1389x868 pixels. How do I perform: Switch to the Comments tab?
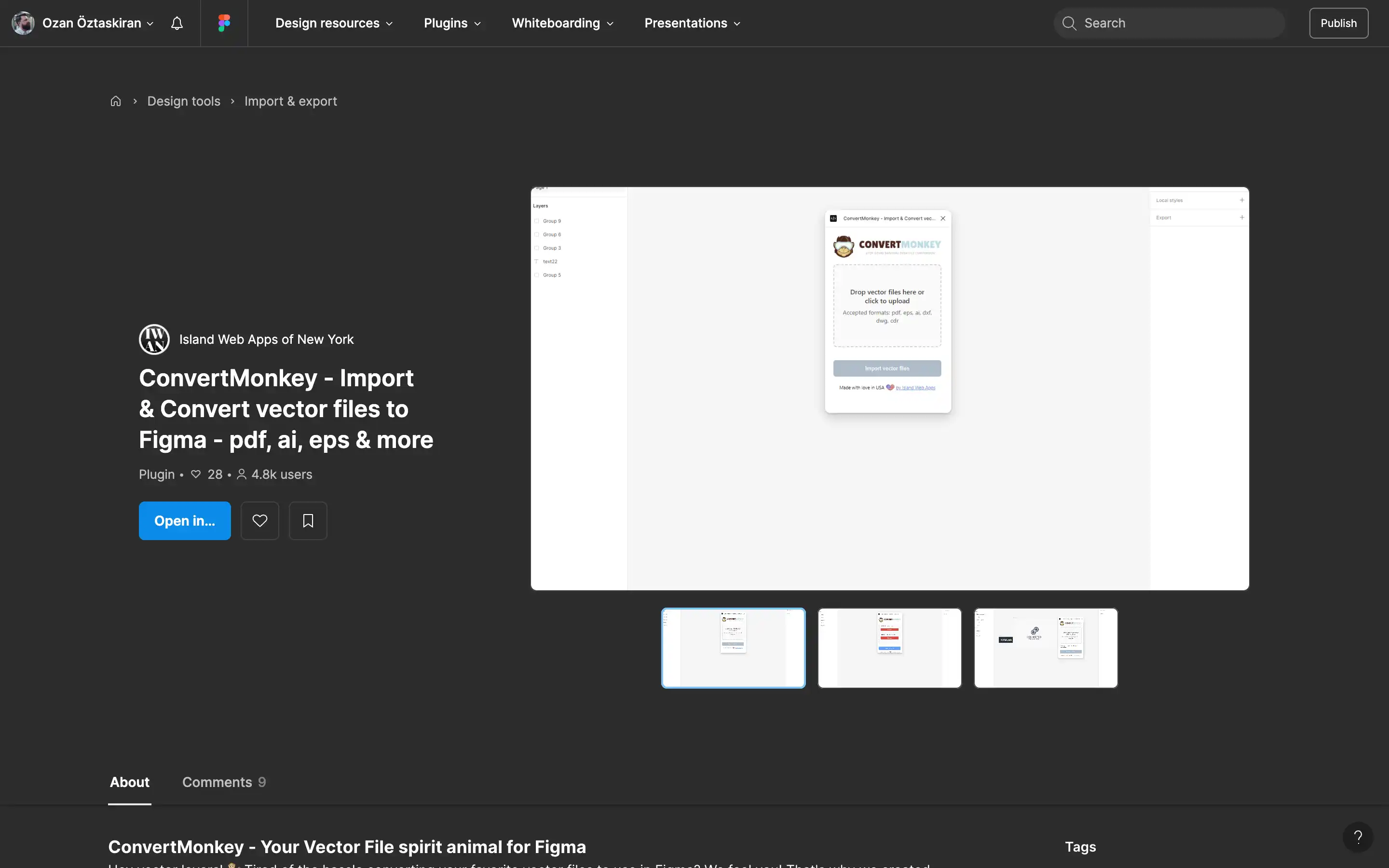tap(224, 782)
